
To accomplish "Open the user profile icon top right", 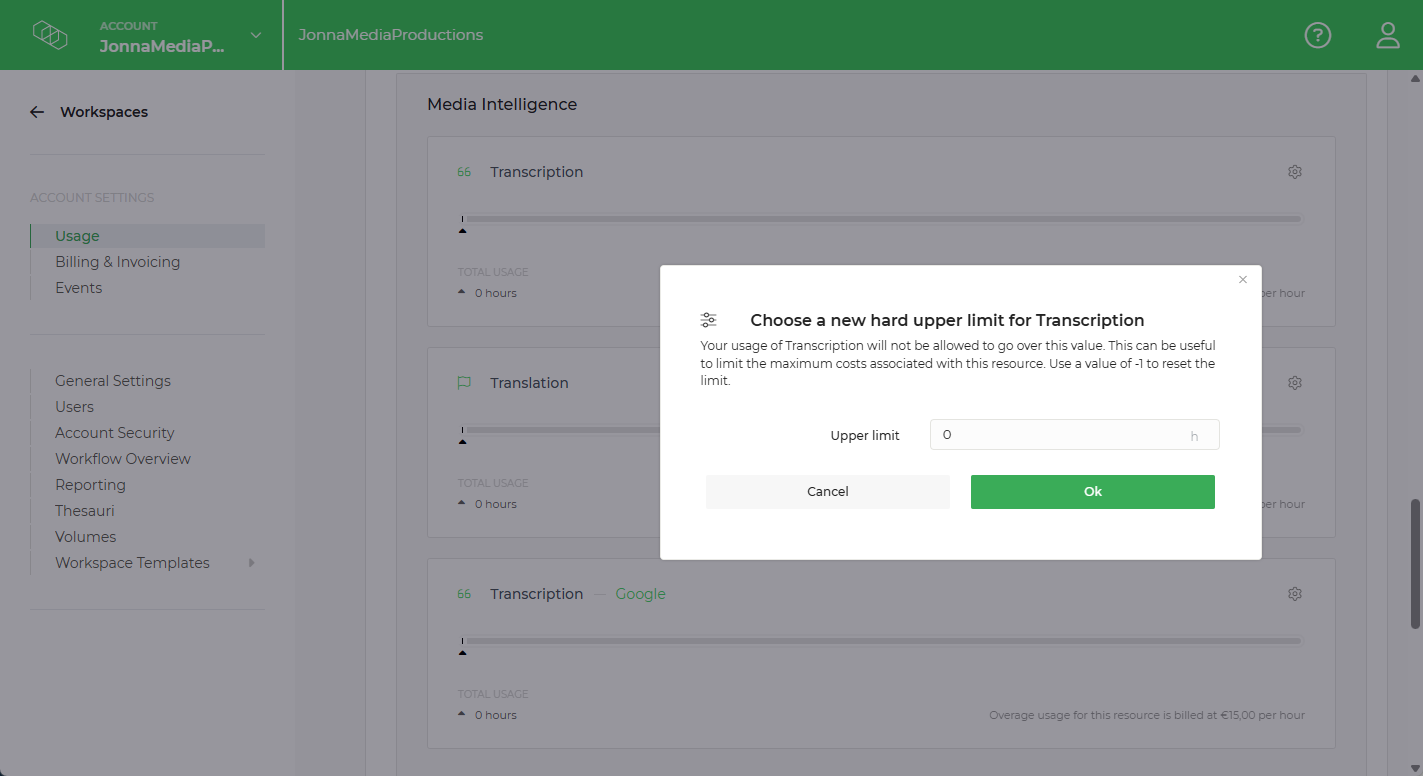I will tap(1387, 34).
